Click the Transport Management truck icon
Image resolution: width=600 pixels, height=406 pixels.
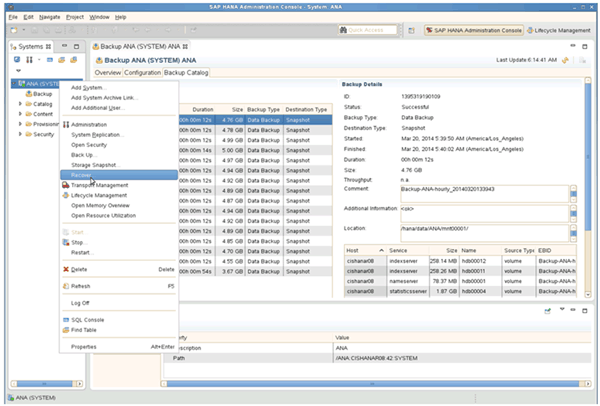click(65, 185)
